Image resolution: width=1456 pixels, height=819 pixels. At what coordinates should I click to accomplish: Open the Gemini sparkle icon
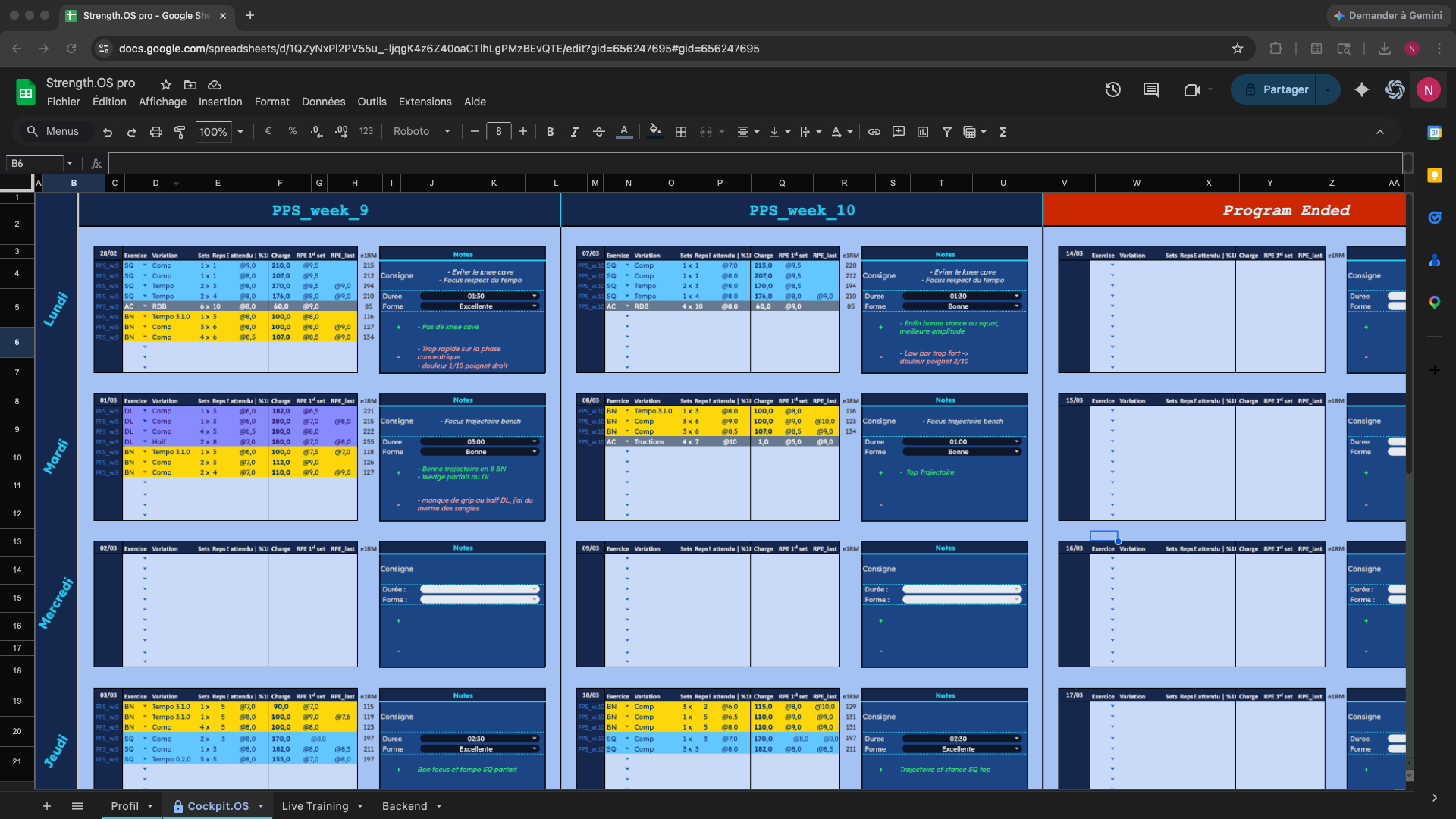(1361, 89)
